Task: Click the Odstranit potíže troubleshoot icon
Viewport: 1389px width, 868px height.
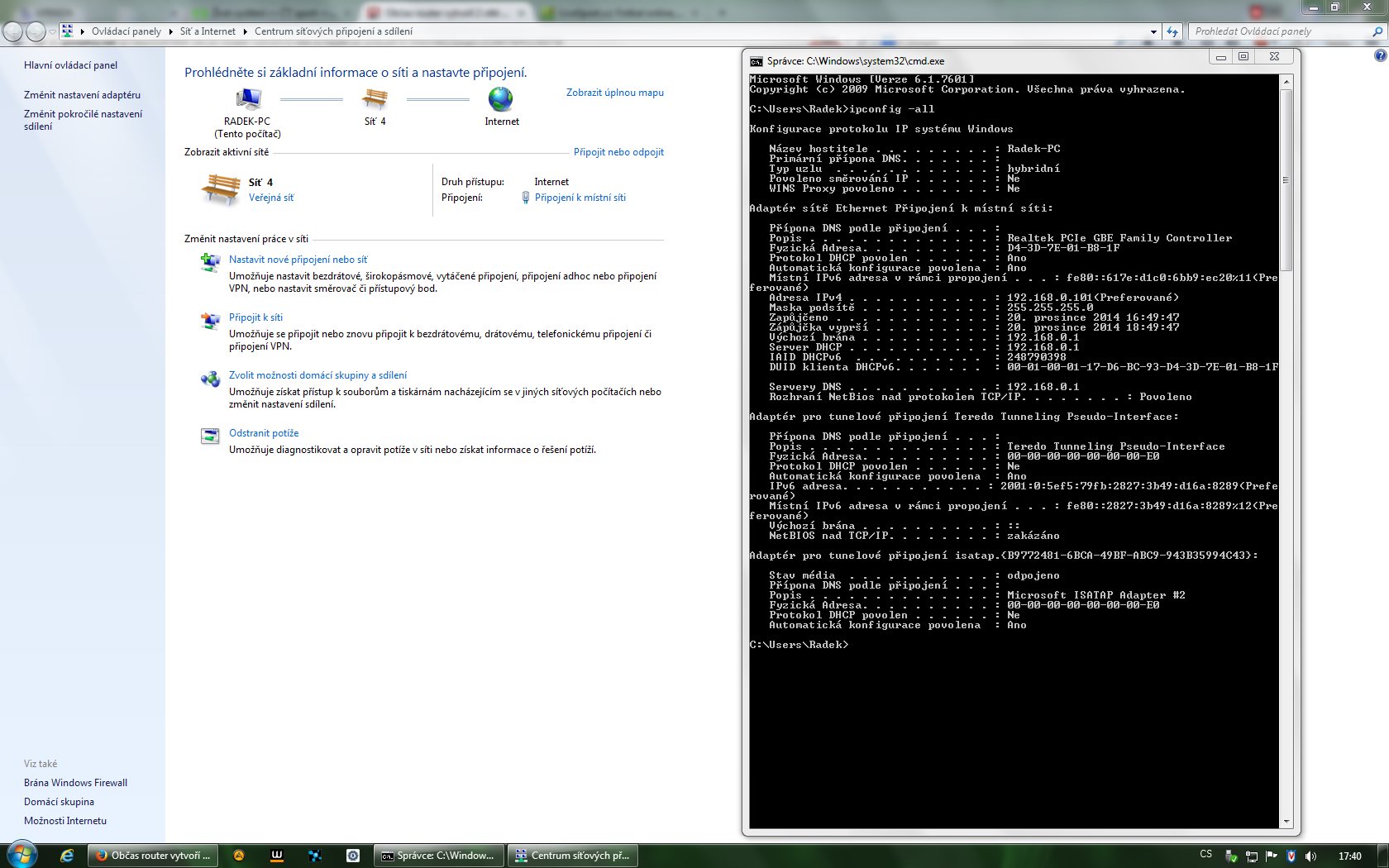Action: 210,436
